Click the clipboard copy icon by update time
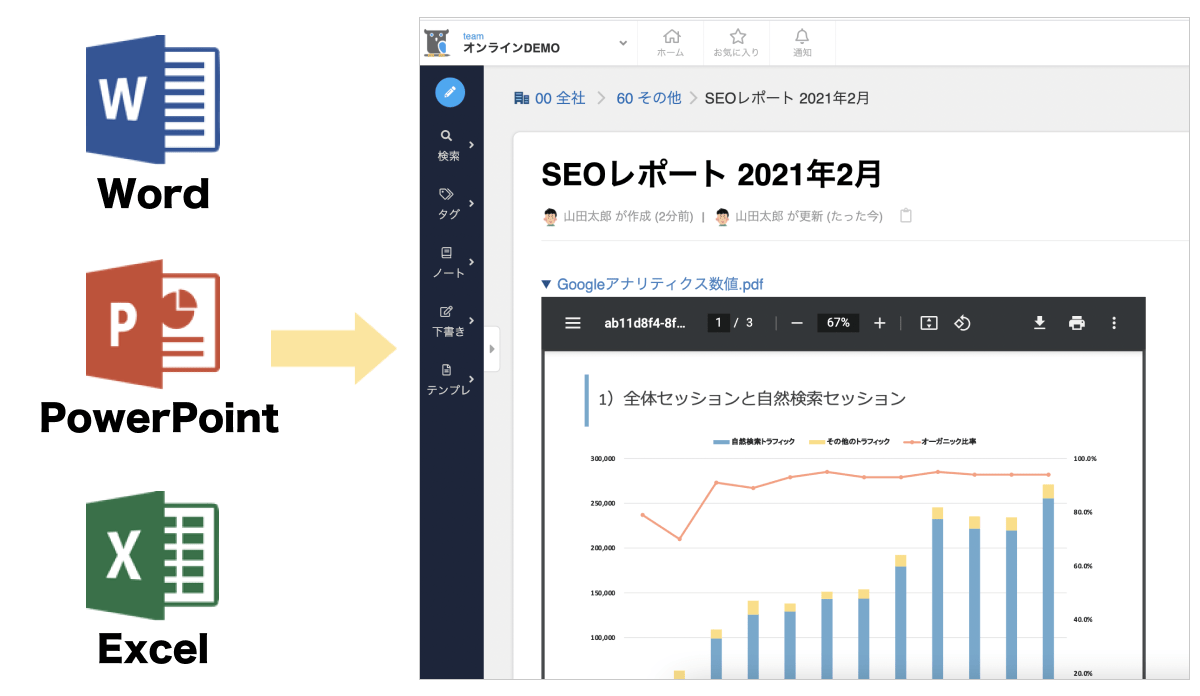This screenshot has width=1200, height=696. (x=905, y=215)
